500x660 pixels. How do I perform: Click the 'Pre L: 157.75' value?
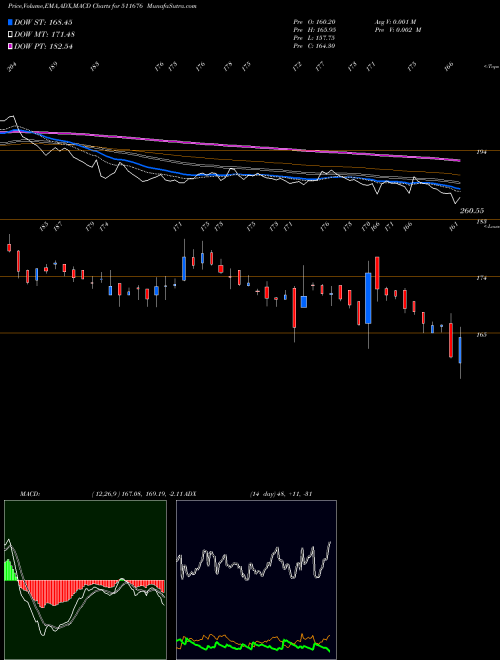click(314, 38)
